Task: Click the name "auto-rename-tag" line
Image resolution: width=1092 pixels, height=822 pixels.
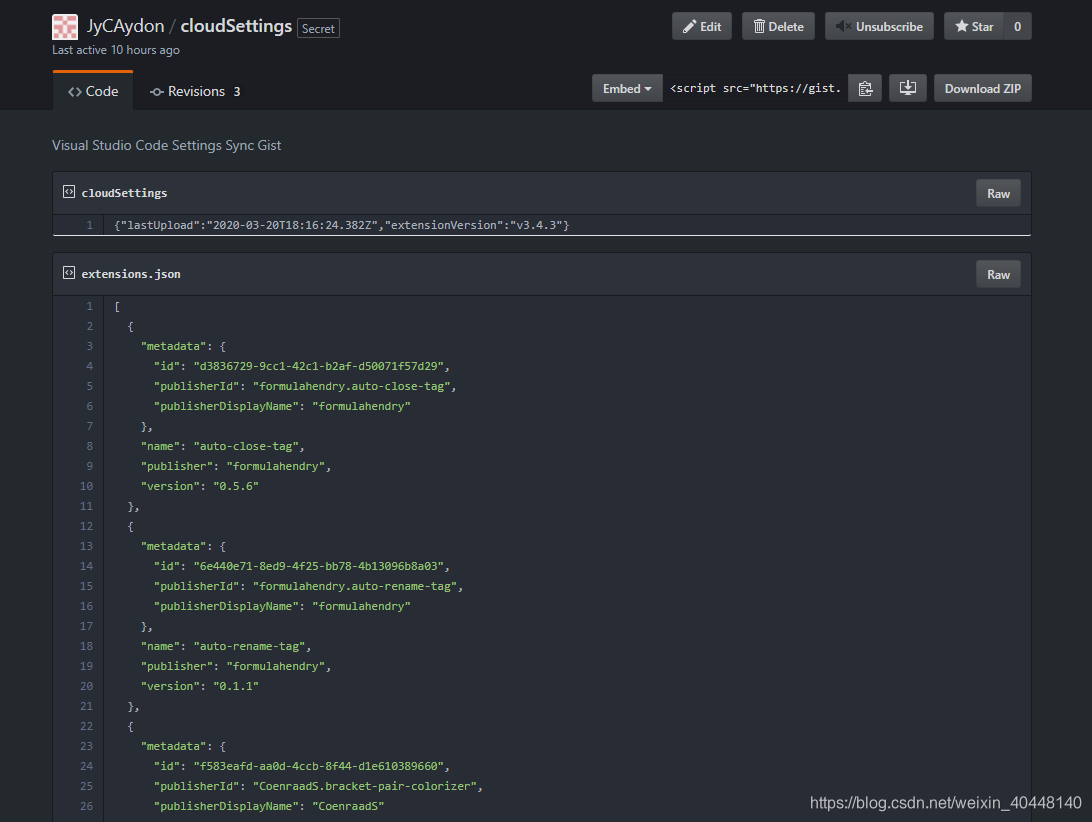Action: tap(226, 646)
